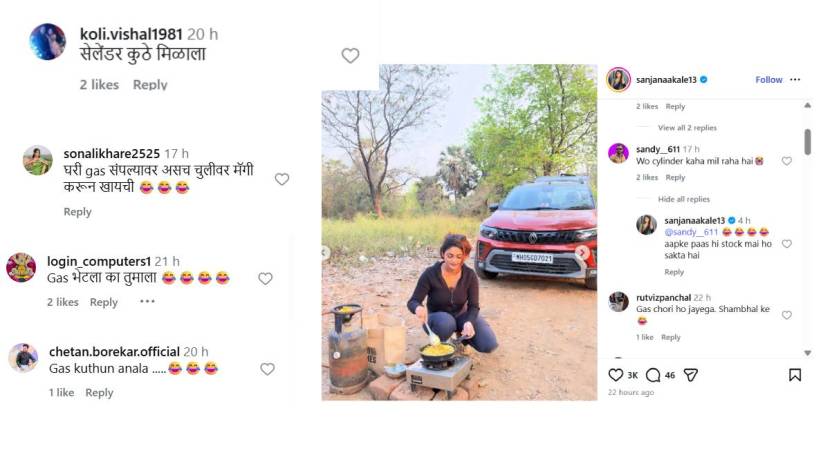The height and width of the screenshot is (466, 830).
Task: Share the post with the paper plane icon
Action: [691, 375]
